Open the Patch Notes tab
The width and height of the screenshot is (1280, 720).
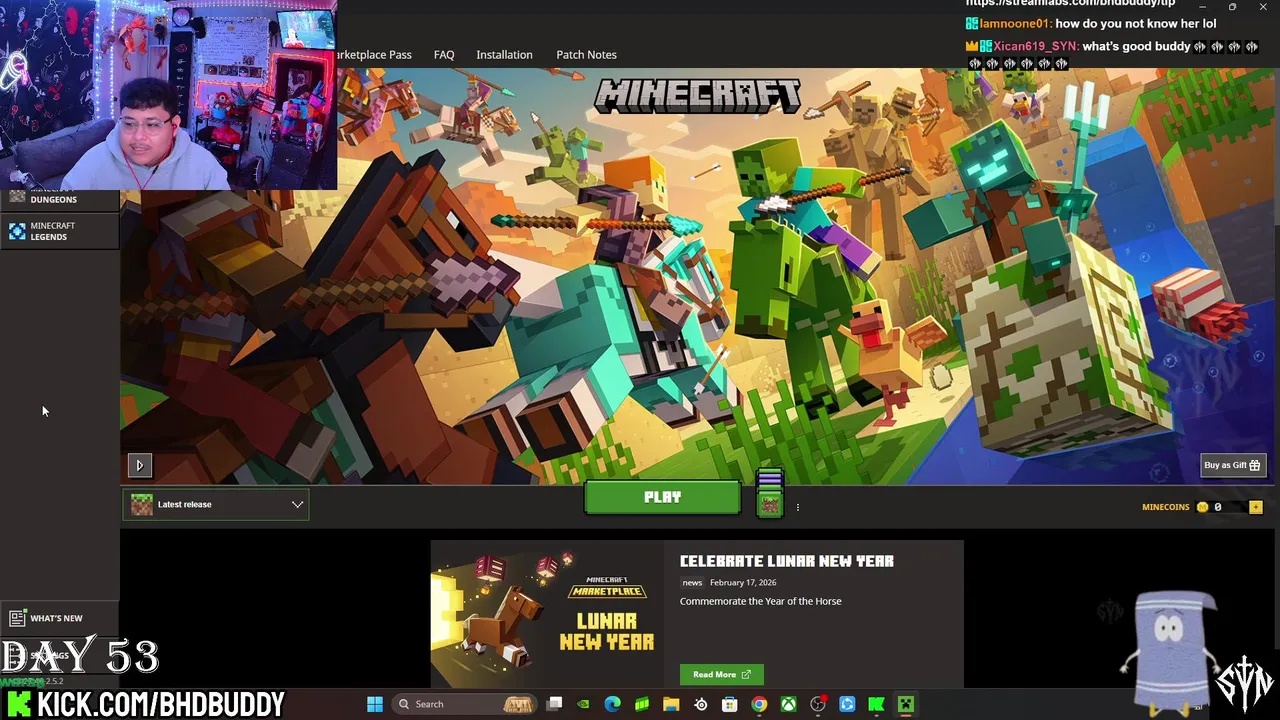tap(586, 55)
